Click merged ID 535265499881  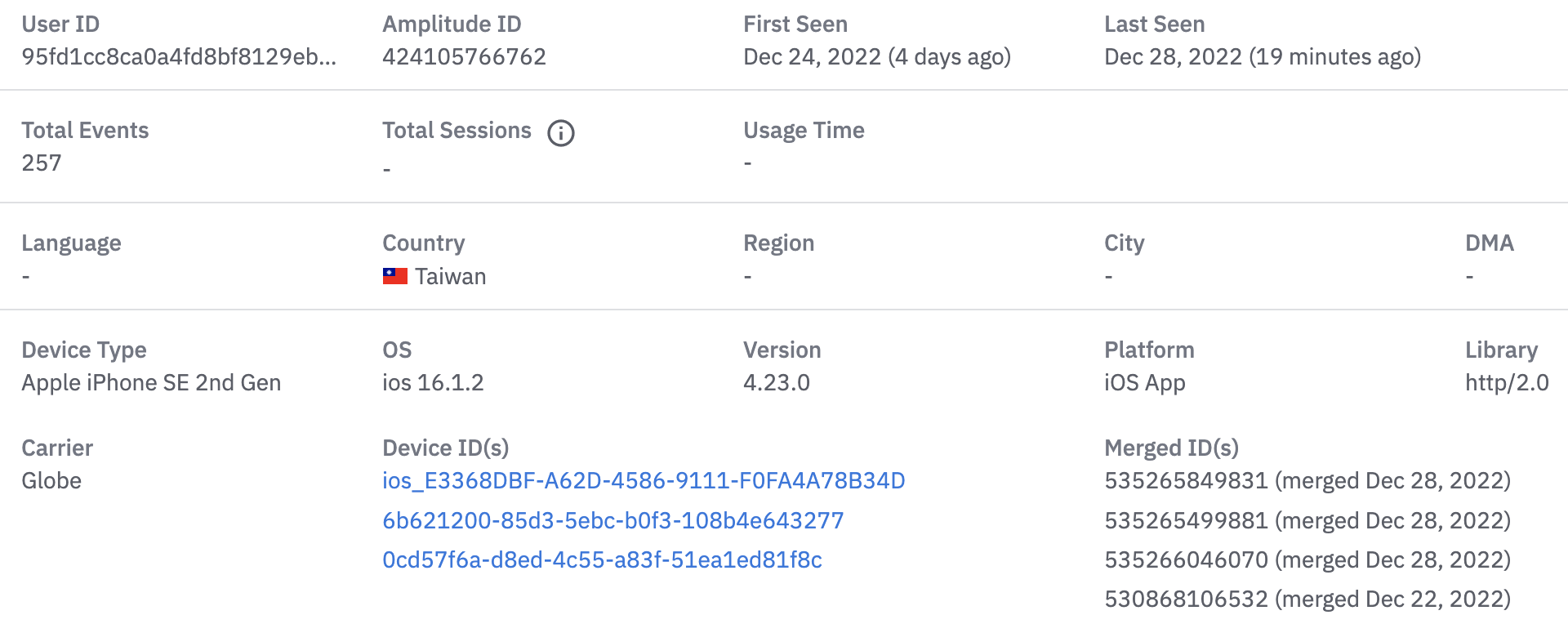coord(1186,520)
